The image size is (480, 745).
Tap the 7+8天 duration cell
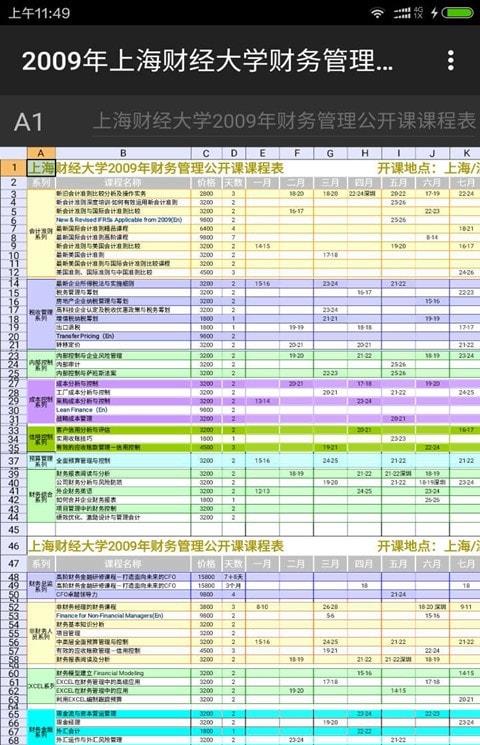click(233, 577)
